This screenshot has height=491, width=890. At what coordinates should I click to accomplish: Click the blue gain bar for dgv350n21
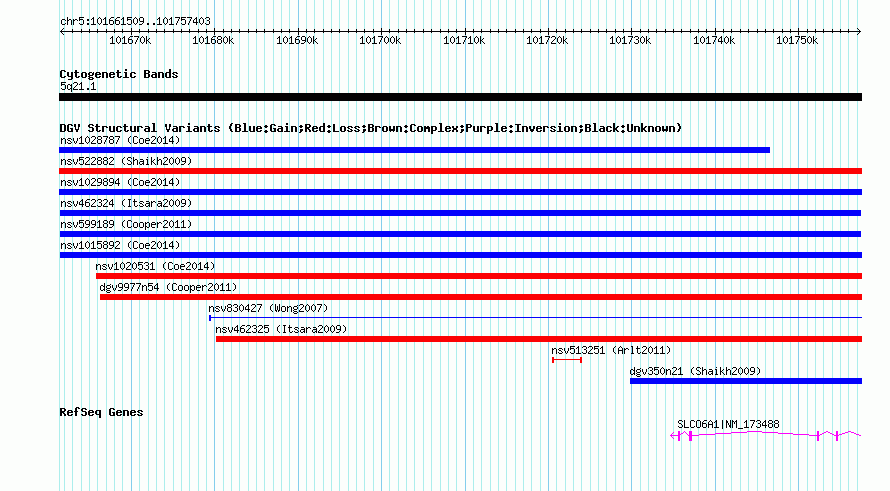pos(746,381)
